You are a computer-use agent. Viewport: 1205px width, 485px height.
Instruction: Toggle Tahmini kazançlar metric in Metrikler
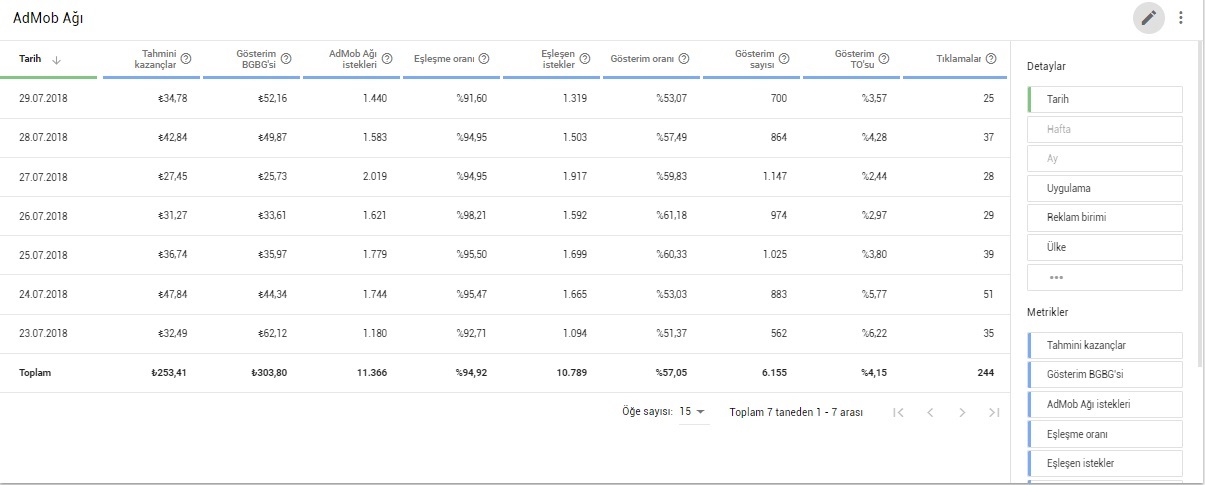point(1105,345)
